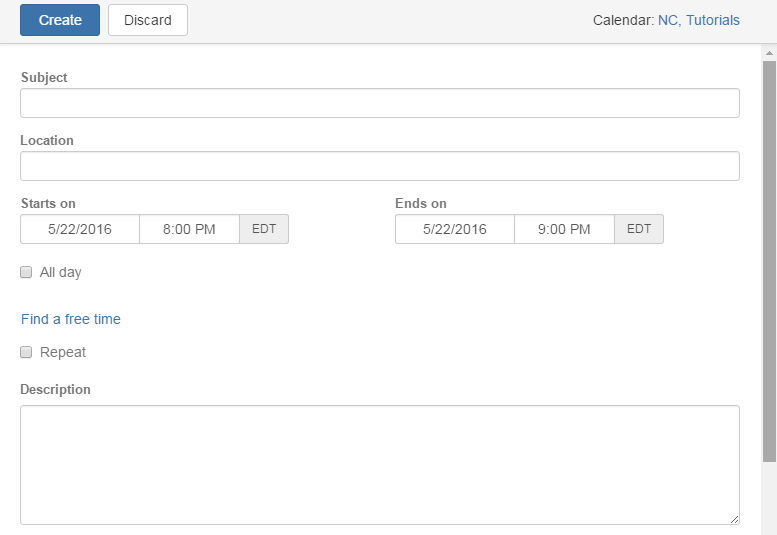This screenshot has height=535, width=777.
Task: Click the scrollbar up arrow
Action: coord(769,53)
